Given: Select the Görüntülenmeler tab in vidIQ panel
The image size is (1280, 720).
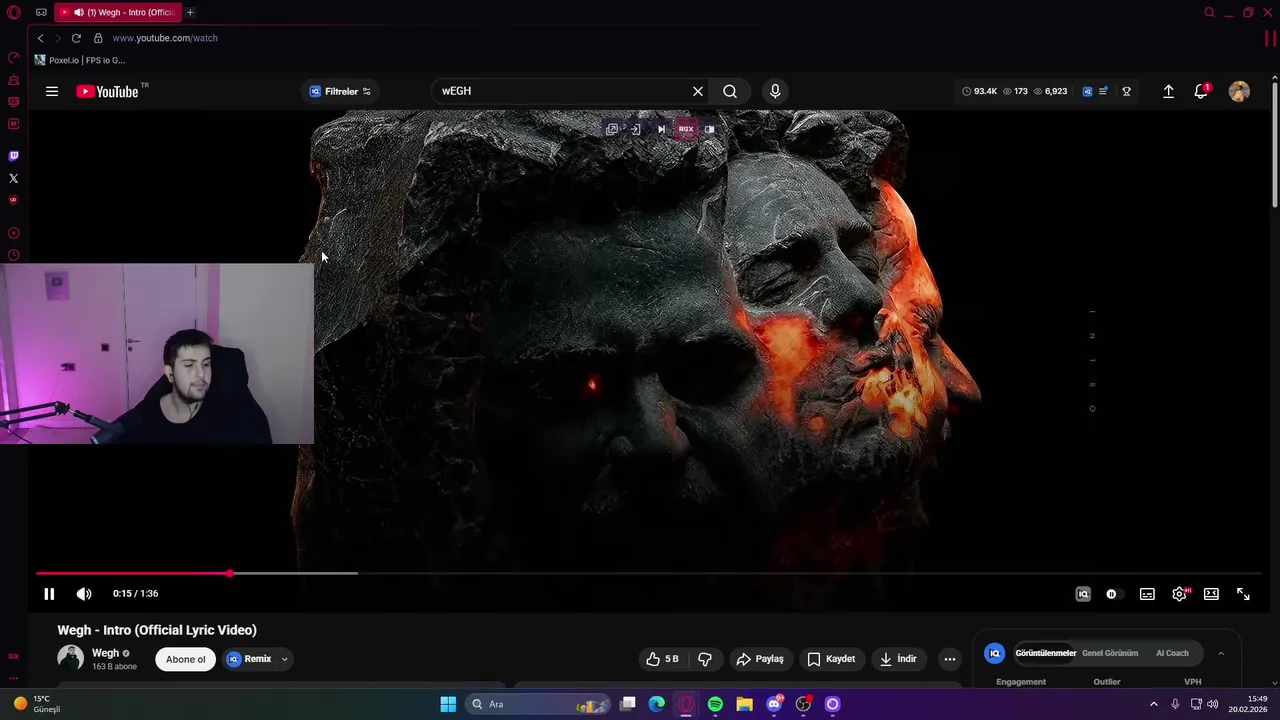Looking at the screenshot, I should 1045,653.
